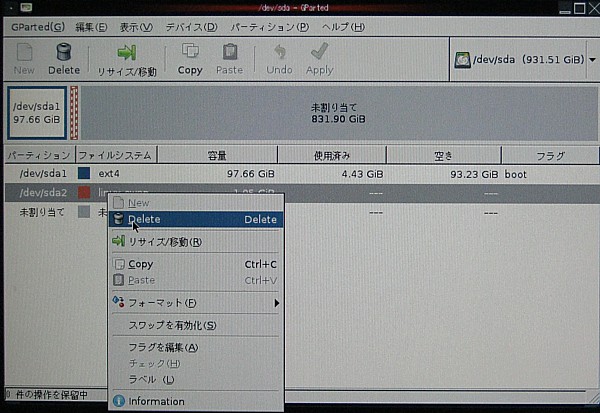Click the Paste clipboard toolbar icon
Image resolution: width=600 pixels, height=413 pixels.
tap(230, 52)
